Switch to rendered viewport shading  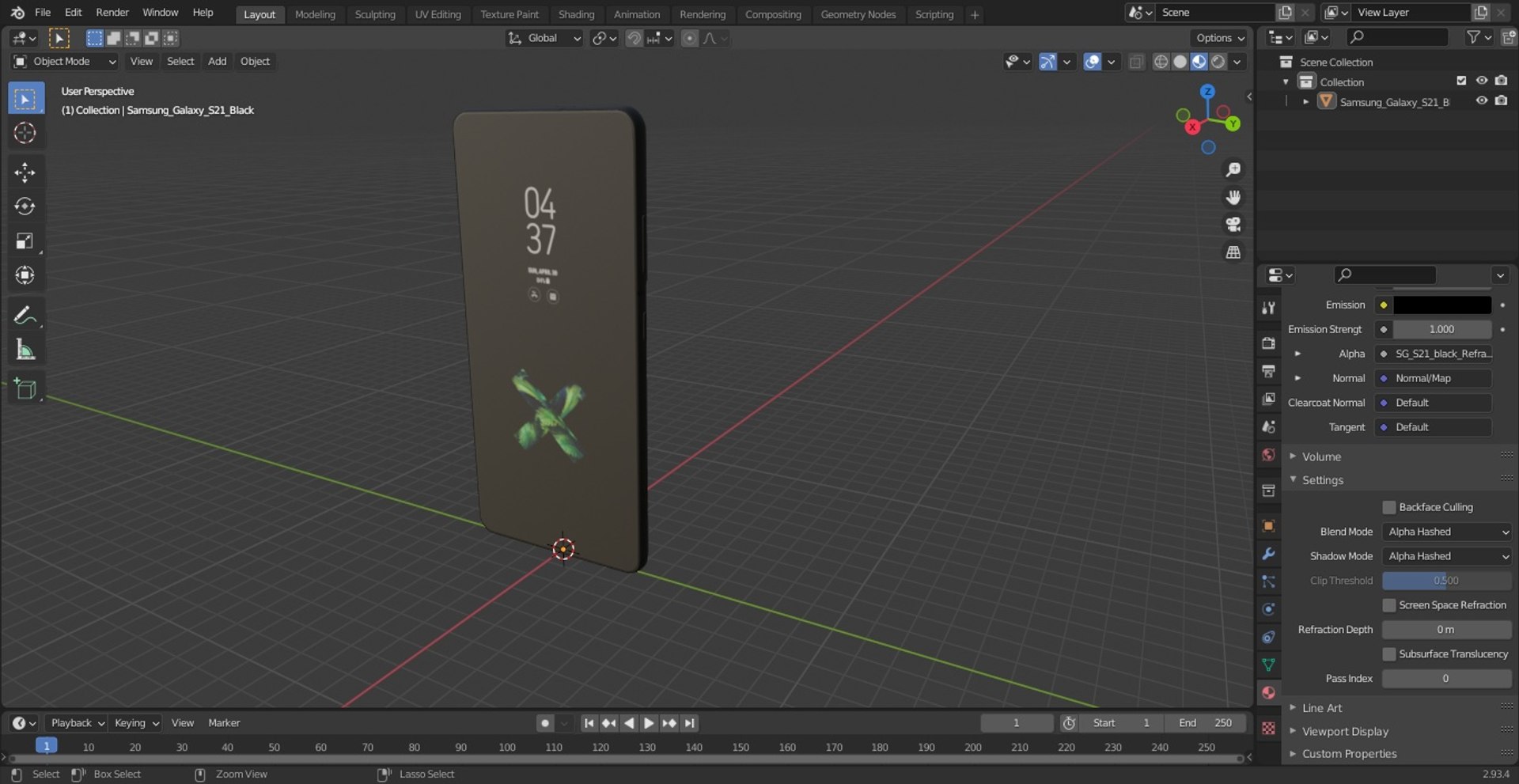(x=1218, y=62)
